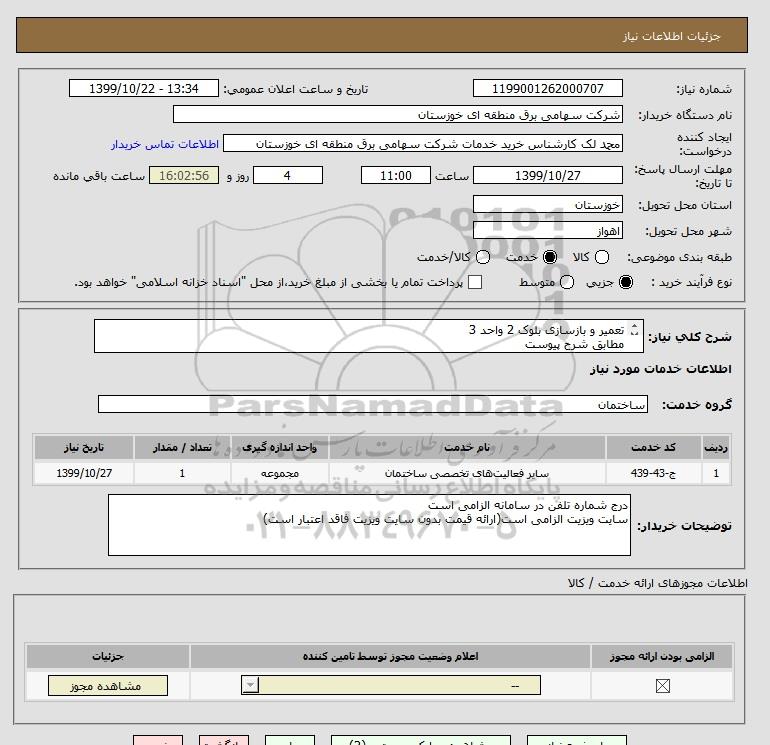
Task: Click the service group ساختمان field
Action: [373, 405]
